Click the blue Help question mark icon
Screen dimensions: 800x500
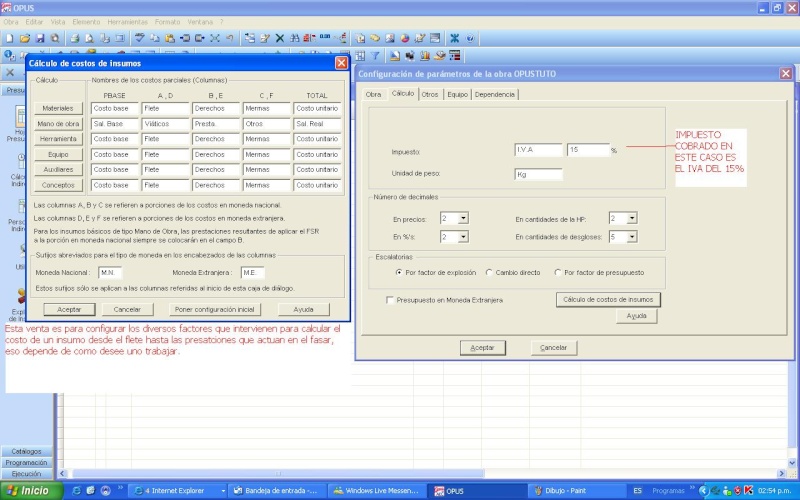pos(470,38)
